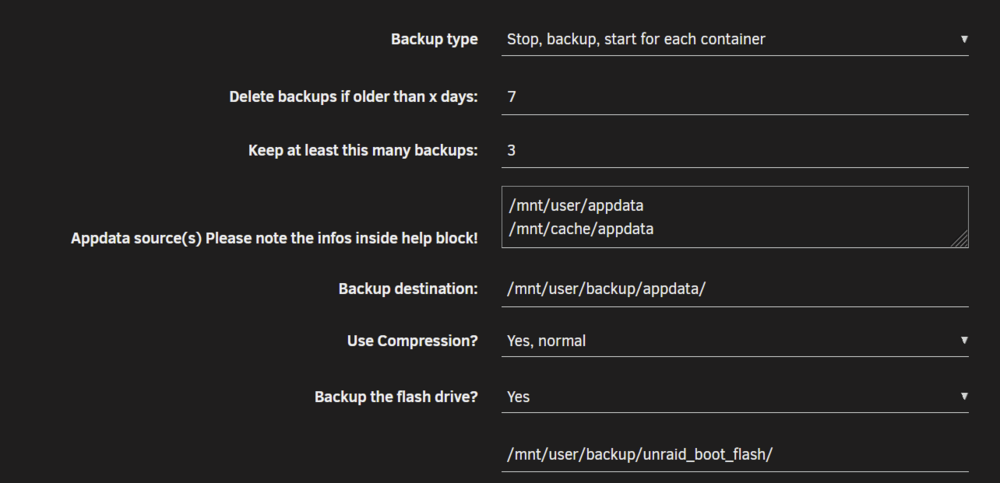The height and width of the screenshot is (483, 1000).
Task: Click the Backup the flash drive? label
Action: tap(396, 397)
